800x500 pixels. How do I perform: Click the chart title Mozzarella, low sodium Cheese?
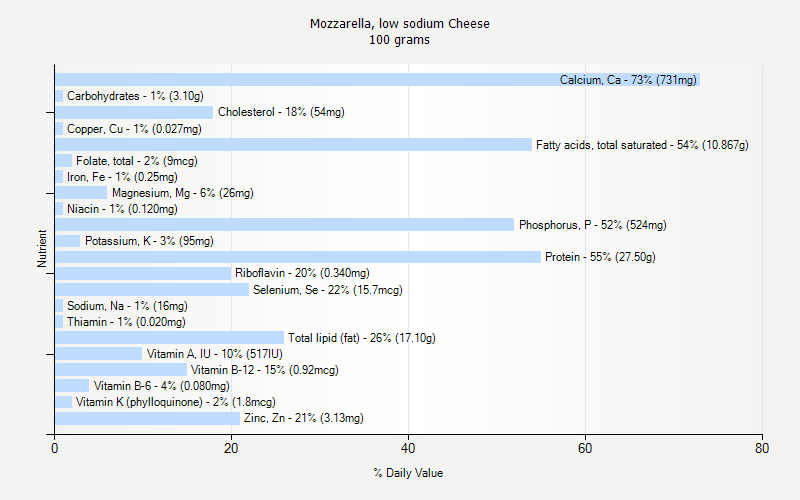click(x=400, y=23)
